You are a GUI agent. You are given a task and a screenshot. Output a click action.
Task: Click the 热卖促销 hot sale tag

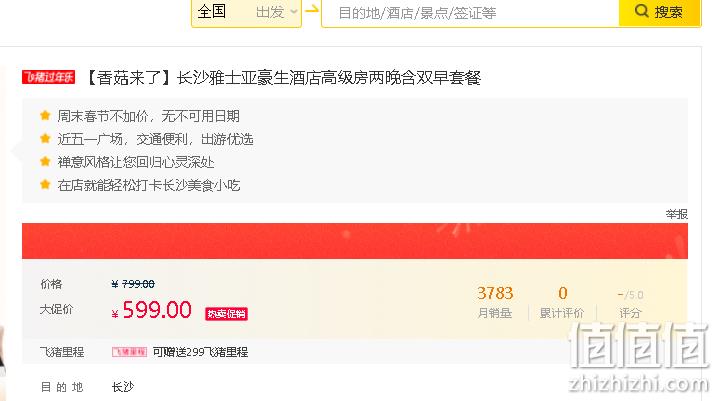coord(226,314)
